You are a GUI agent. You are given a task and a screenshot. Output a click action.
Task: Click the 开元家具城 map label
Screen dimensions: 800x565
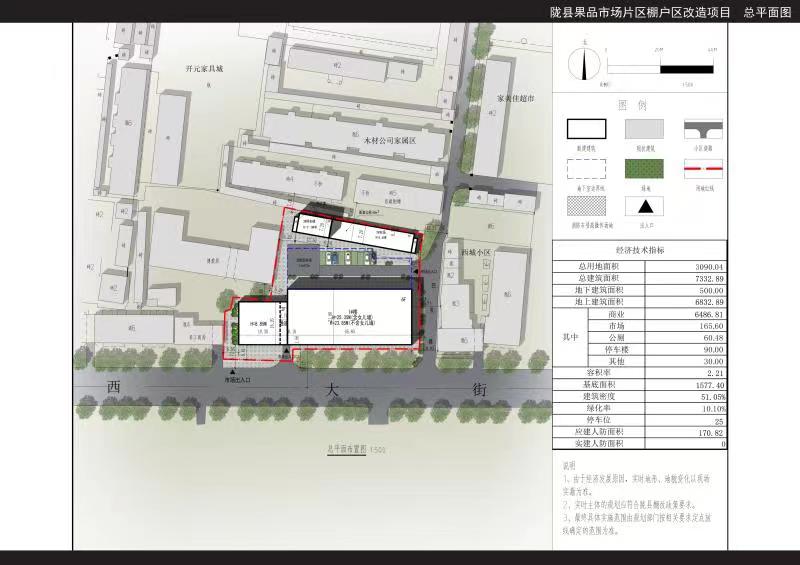point(204,69)
